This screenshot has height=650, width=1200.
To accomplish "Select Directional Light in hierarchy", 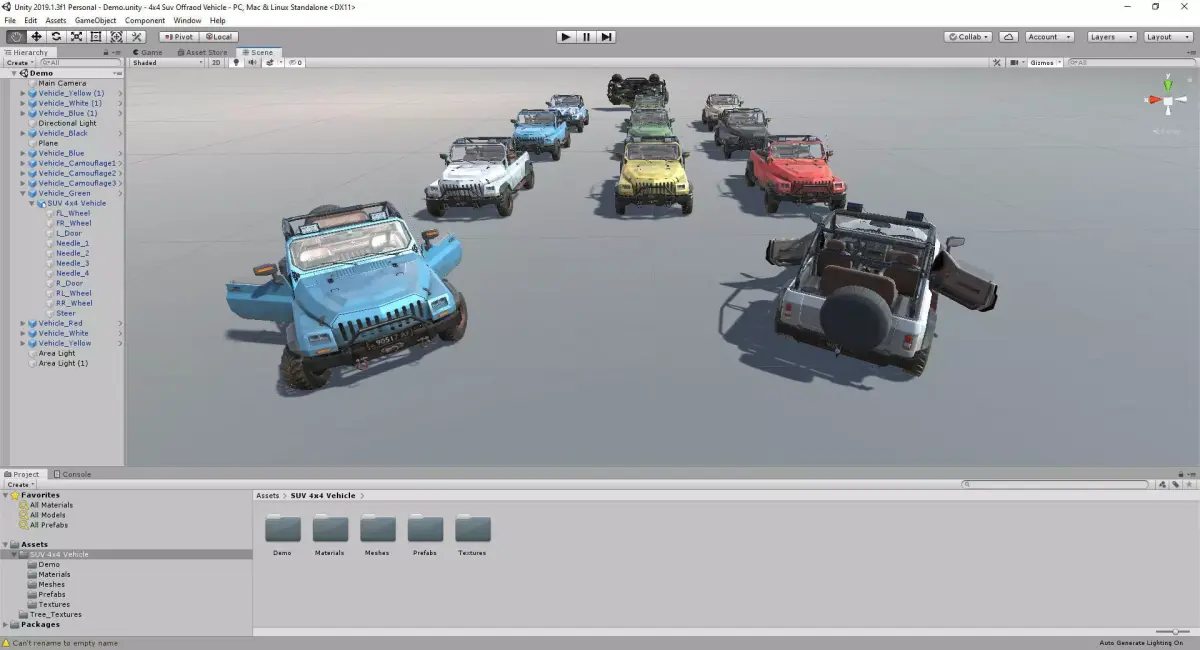I will click(x=67, y=123).
